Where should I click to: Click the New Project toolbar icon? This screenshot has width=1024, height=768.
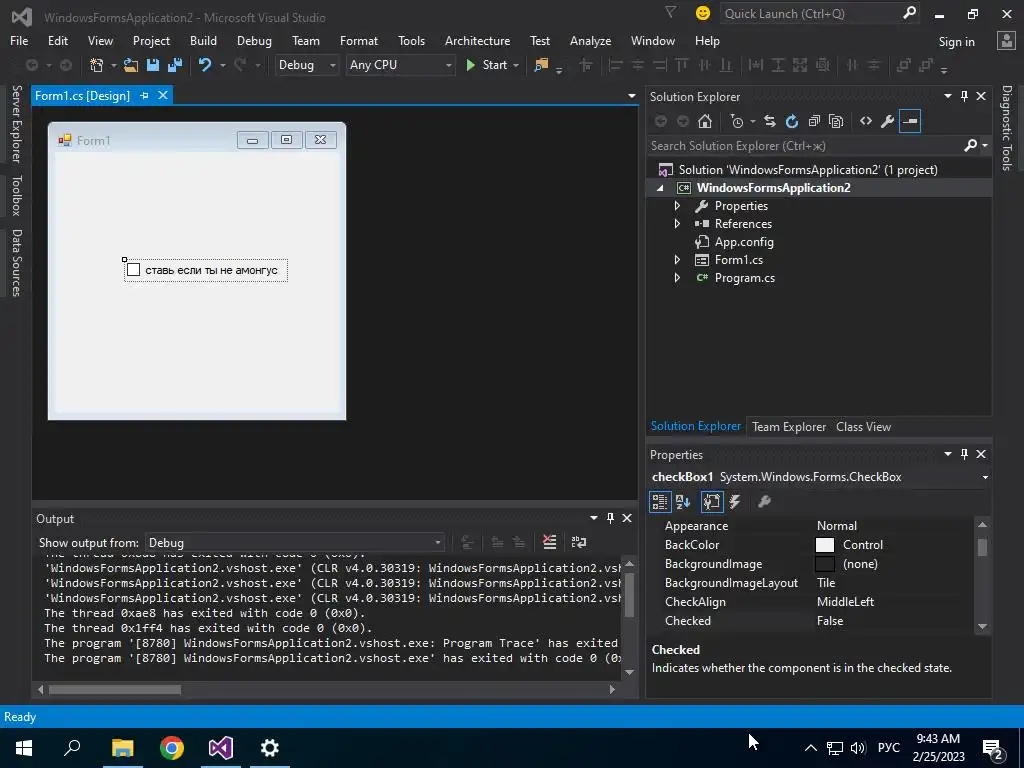pyautogui.click(x=97, y=65)
